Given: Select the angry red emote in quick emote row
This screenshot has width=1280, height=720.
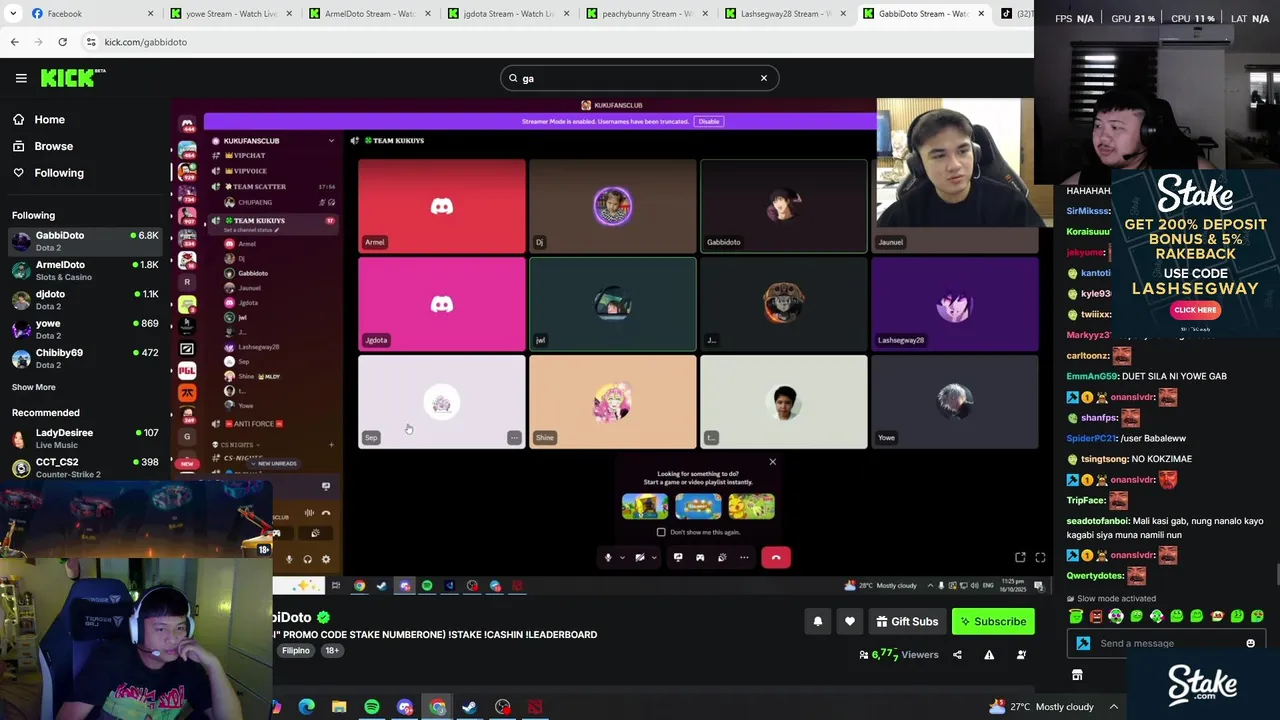Looking at the screenshot, I should coord(1096,616).
